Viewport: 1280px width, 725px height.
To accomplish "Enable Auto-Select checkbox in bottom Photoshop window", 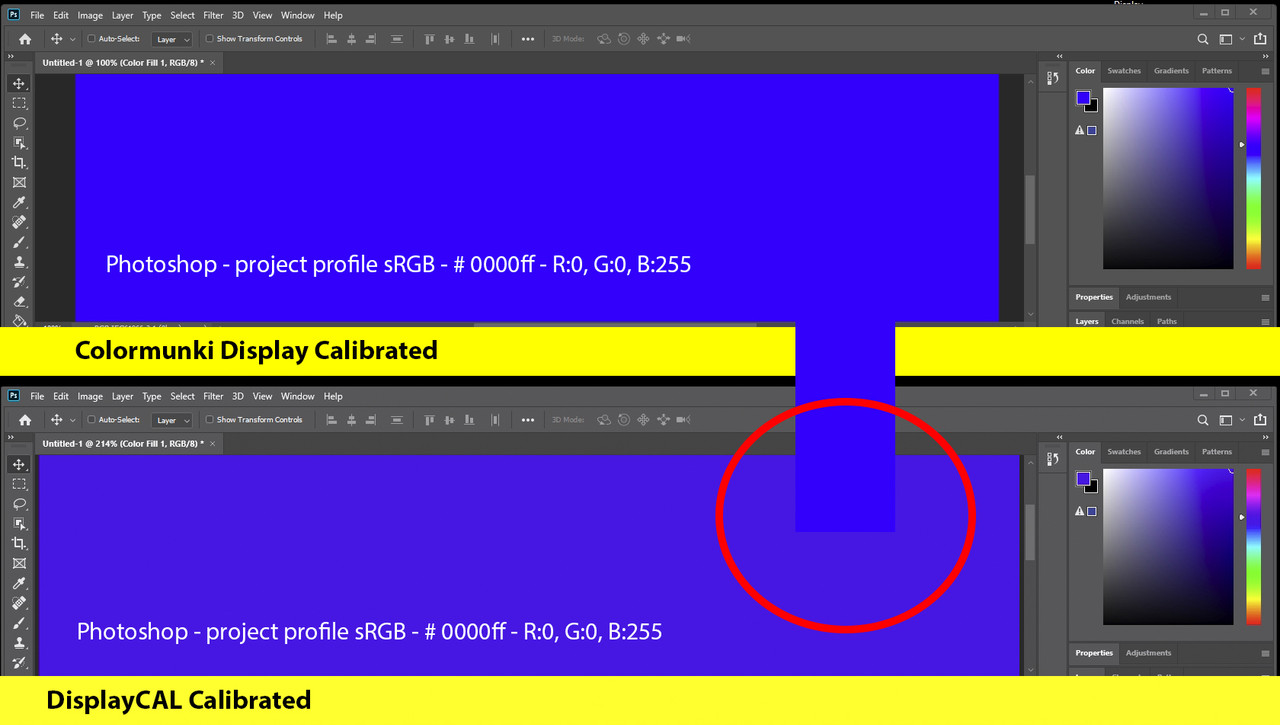I will (x=92, y=420).
